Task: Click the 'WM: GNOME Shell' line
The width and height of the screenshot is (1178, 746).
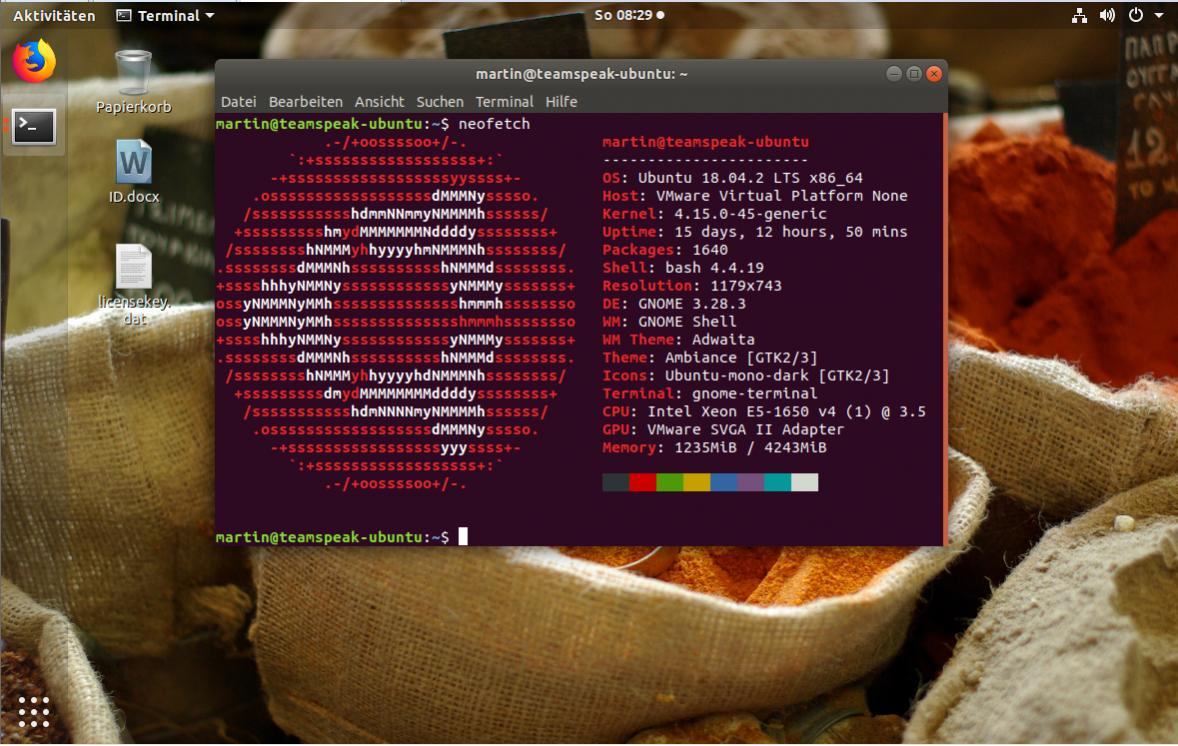Action: 669,322
